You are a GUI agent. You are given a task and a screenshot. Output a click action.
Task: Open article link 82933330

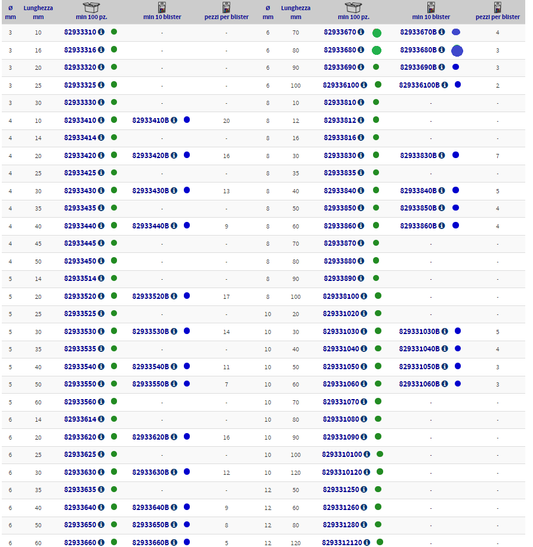[80, 103]
